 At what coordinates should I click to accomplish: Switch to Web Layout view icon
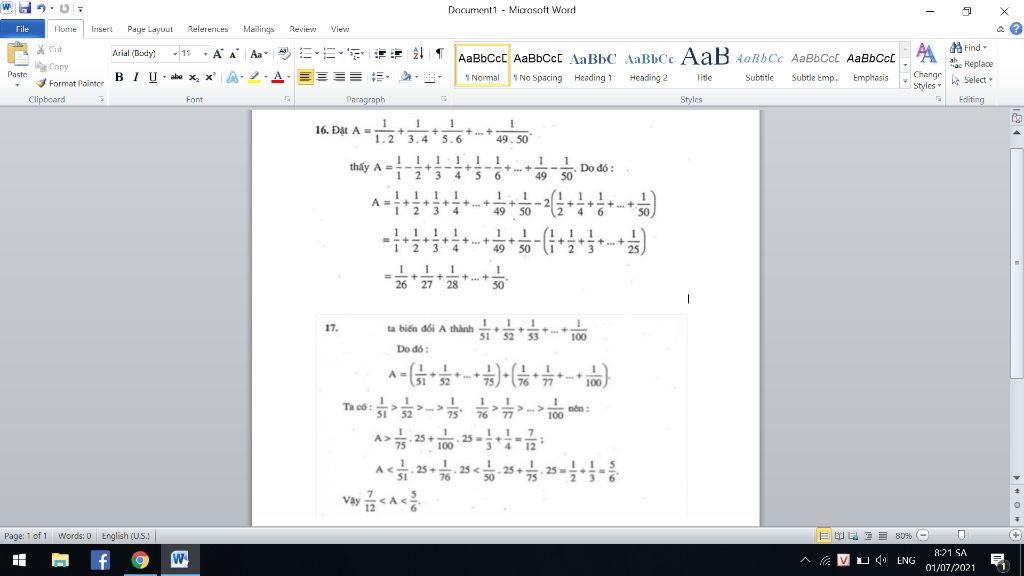pos(854,536)
